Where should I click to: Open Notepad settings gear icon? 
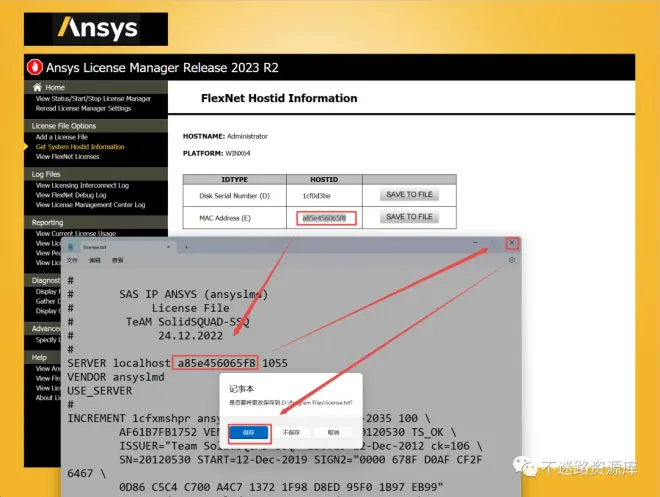pos(512,260)
